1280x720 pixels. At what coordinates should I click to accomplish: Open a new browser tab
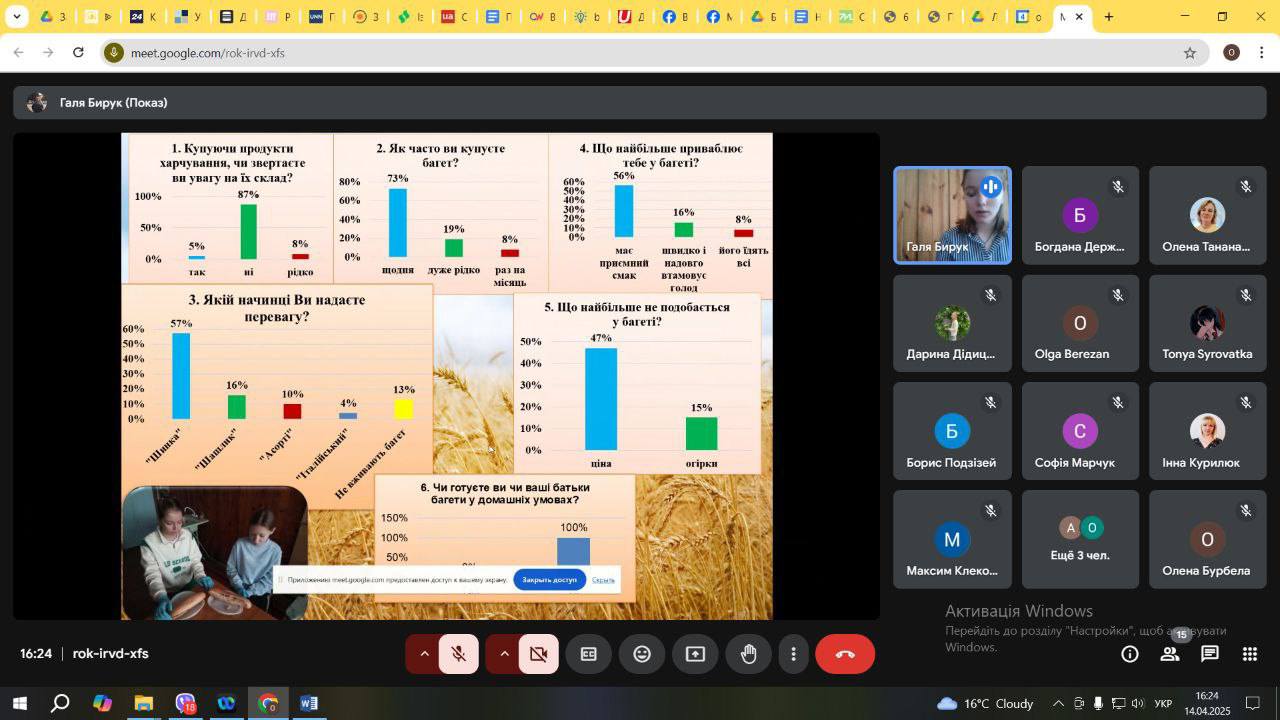[x=1108, y=17]
